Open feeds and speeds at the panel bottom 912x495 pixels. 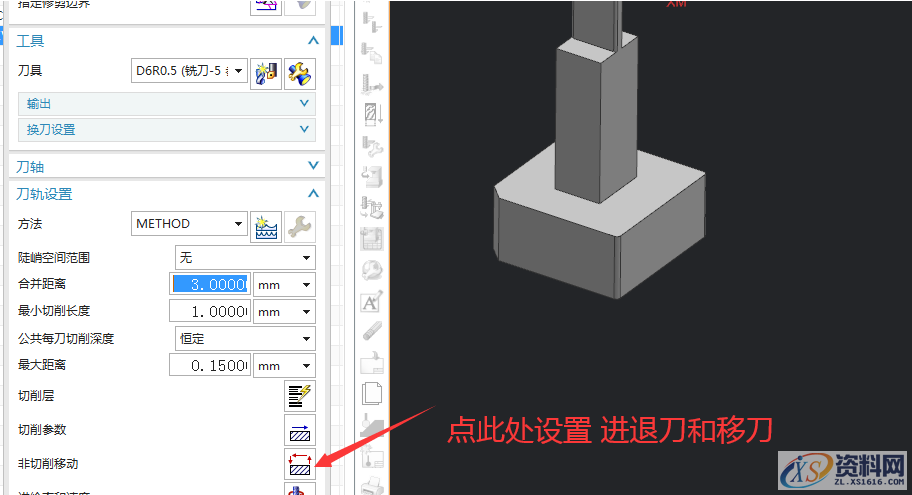click(300, 489)
